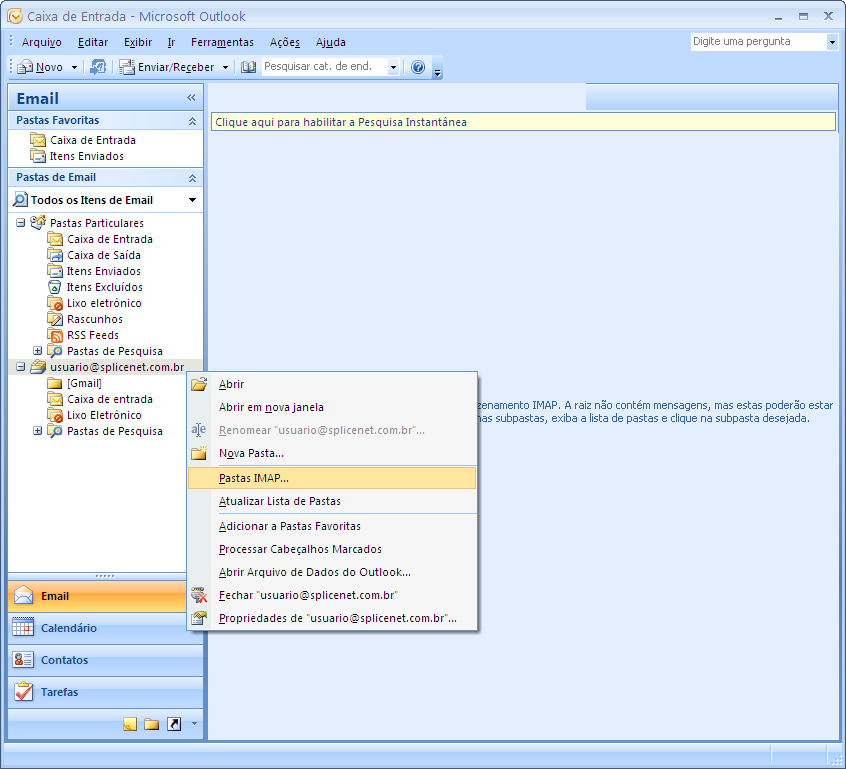This screenshot has width=846, height=769.
Task: Click the Lixo eletrônico junk icon
Action: coord(54,303)
